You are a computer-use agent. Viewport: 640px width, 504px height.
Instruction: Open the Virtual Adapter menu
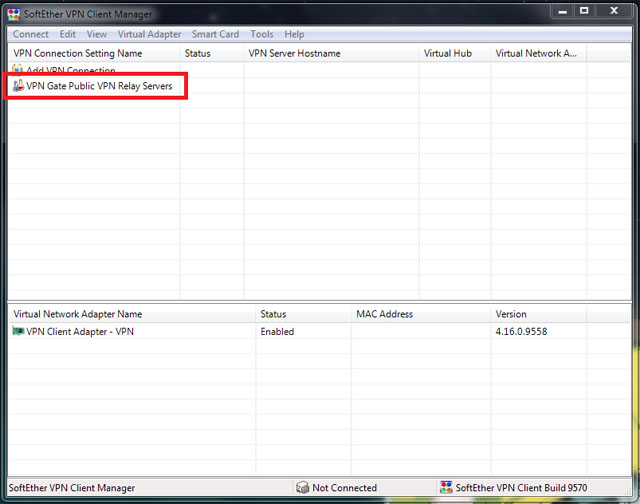(149, 34)
